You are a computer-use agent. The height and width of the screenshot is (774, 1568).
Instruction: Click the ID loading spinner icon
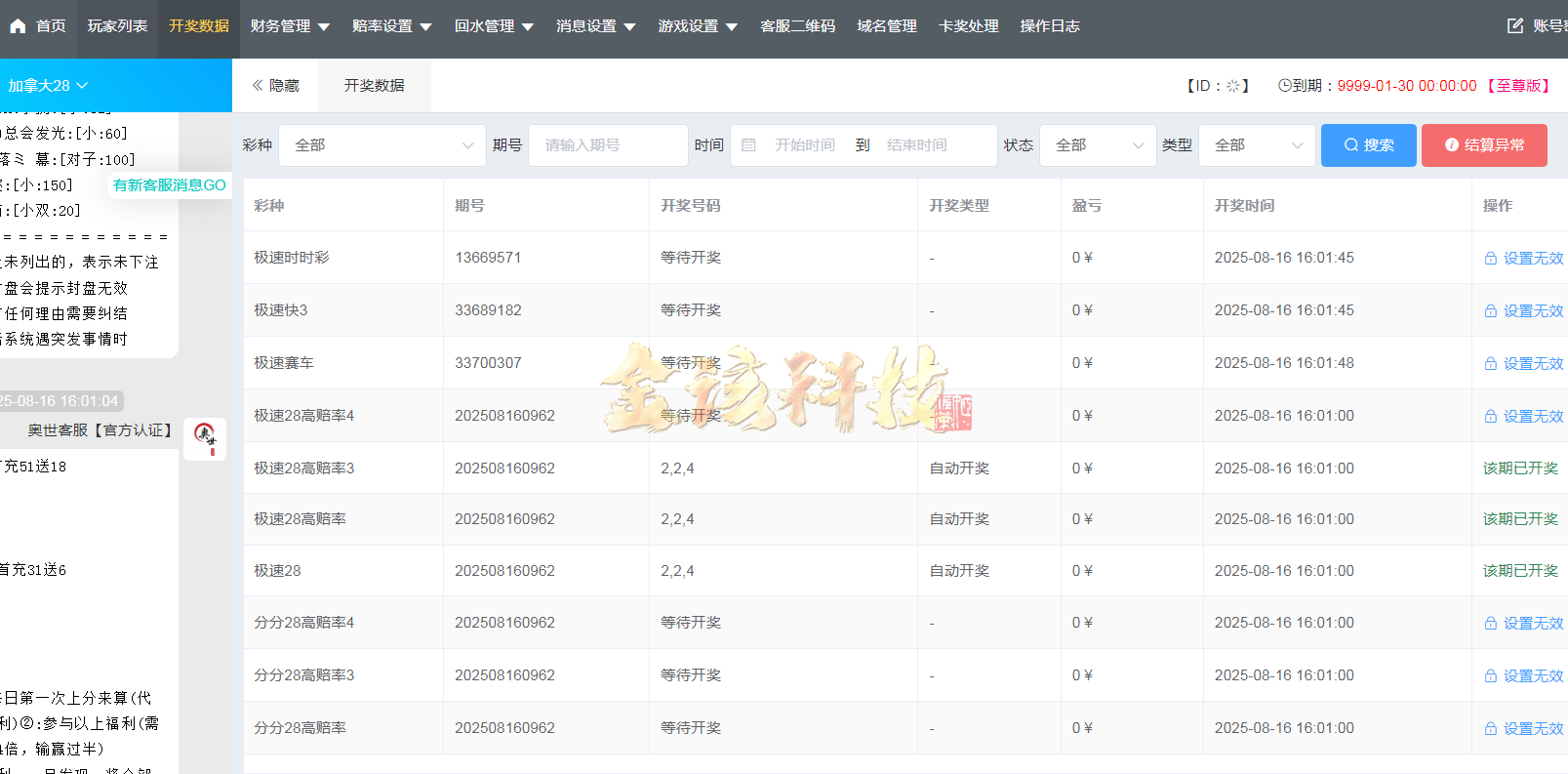(x=1233, y=86)
